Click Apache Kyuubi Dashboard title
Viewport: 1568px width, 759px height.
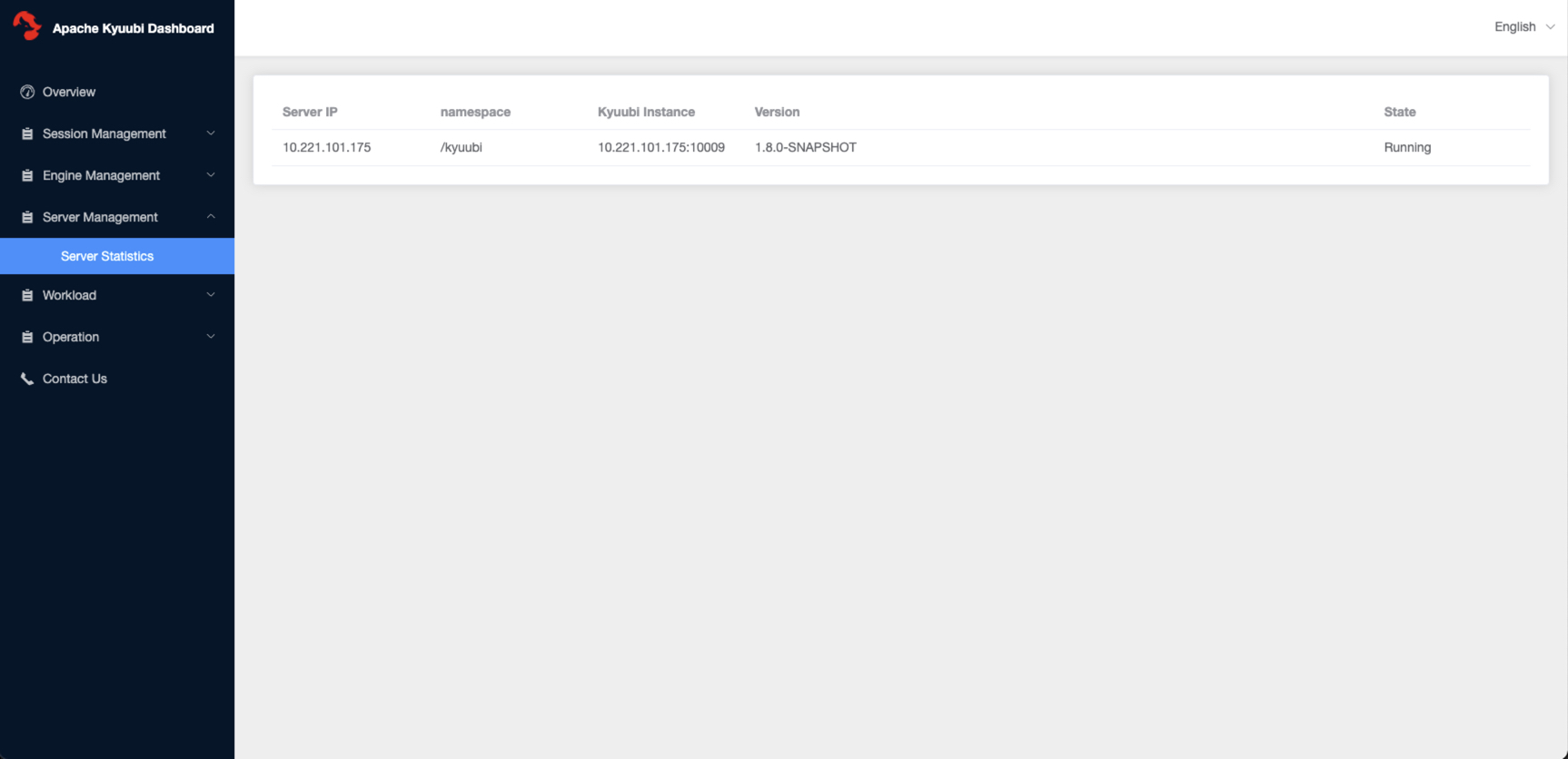pos(134,28)
